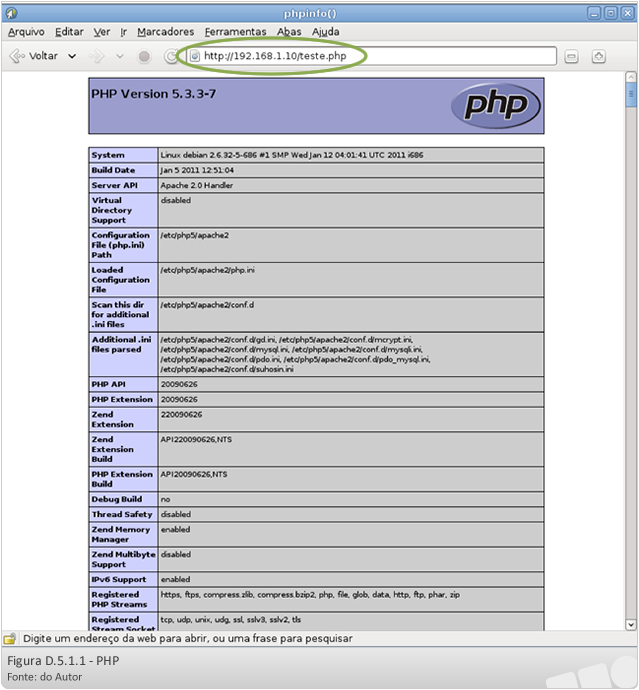This screenshot has height=690, width=639.
Task: Click the 'PHP API' row label
Action: [x=109, y=384]
